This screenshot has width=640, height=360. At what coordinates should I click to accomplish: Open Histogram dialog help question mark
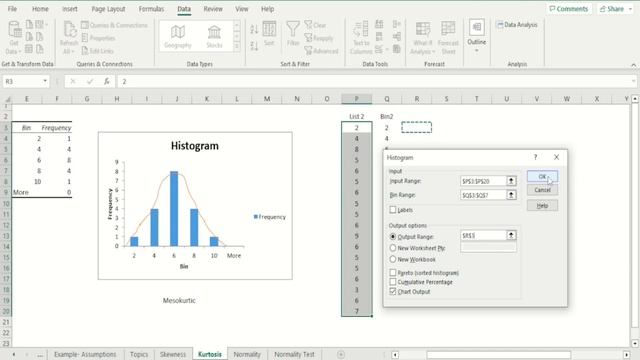pyautogui.click(x=536, y=157)
